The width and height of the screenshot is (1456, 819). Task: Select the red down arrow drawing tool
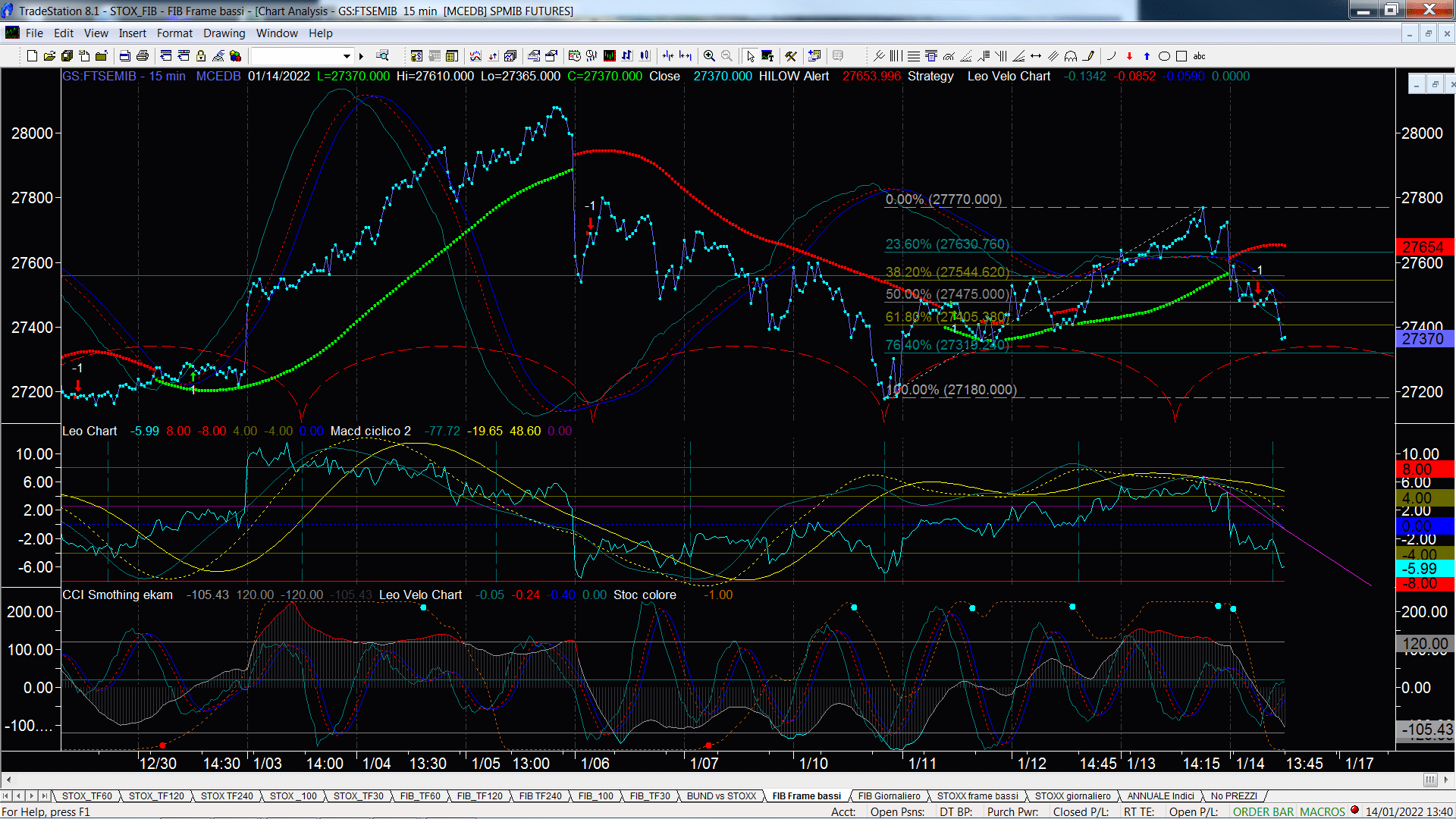1129,56
